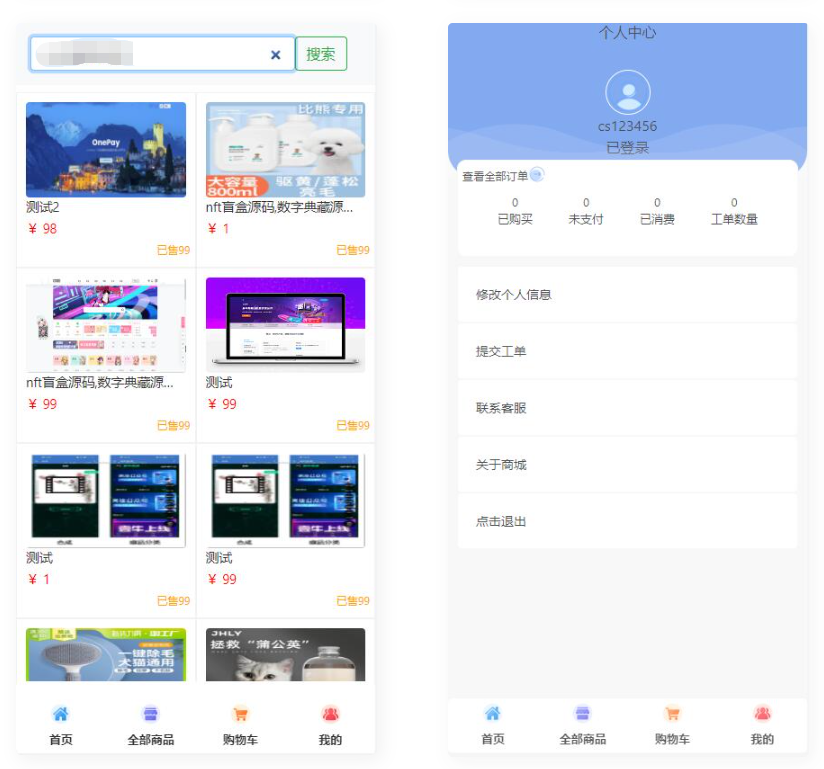The image size is (824, 769).
Task: Open the 购物车 shopping cart icon
Action: (x=239, y=712)
